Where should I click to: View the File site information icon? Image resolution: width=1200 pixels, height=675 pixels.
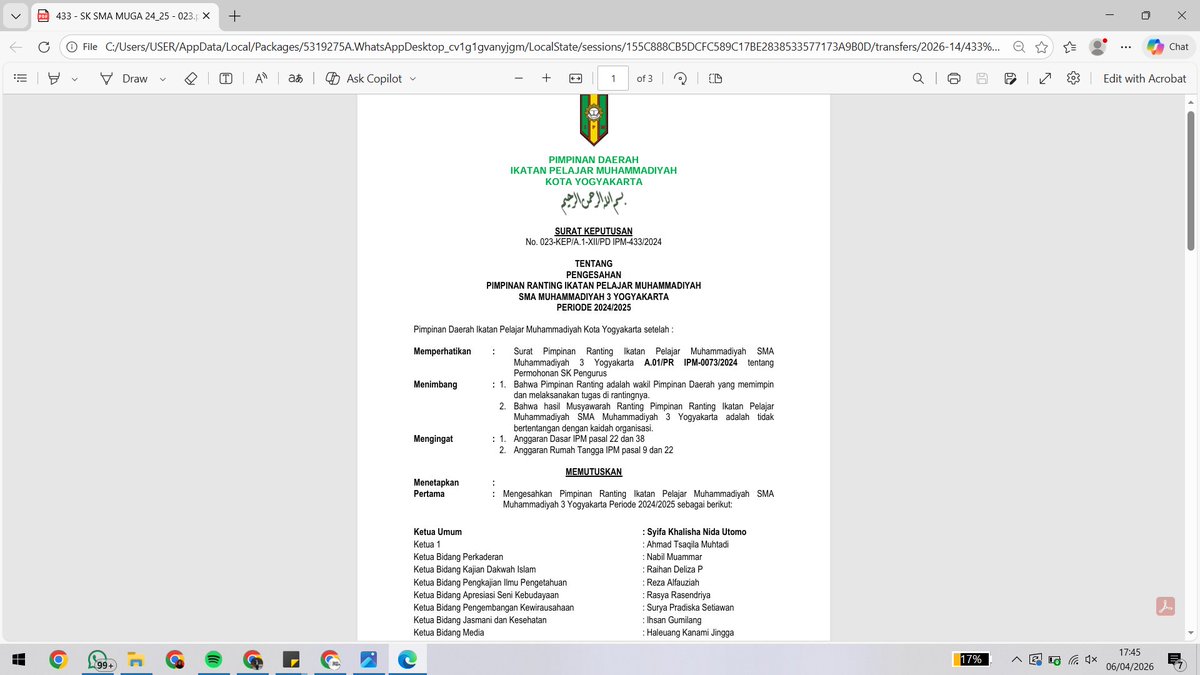pyautogui.click(x=82, y=47)
